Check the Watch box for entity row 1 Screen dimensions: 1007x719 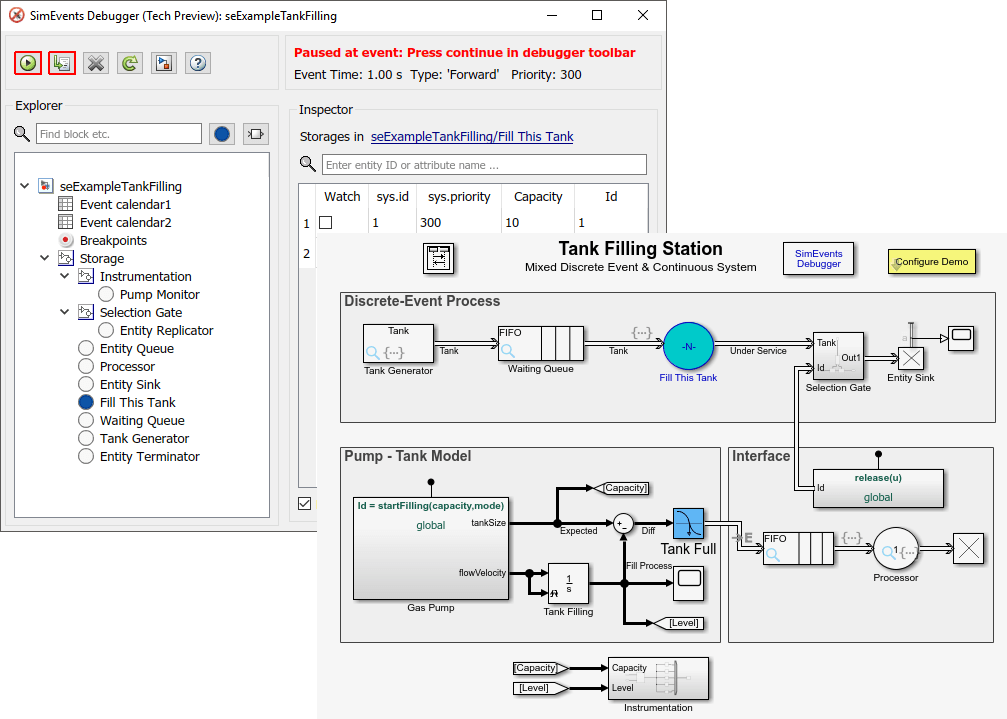coord(326,222)
